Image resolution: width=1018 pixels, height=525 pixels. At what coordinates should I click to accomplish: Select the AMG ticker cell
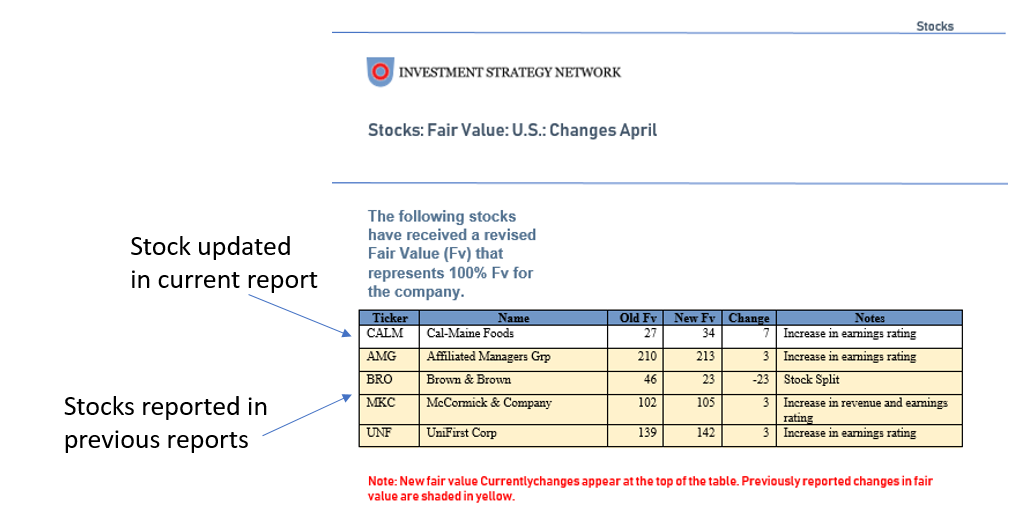pyautogui.click(x=383, y=357)
